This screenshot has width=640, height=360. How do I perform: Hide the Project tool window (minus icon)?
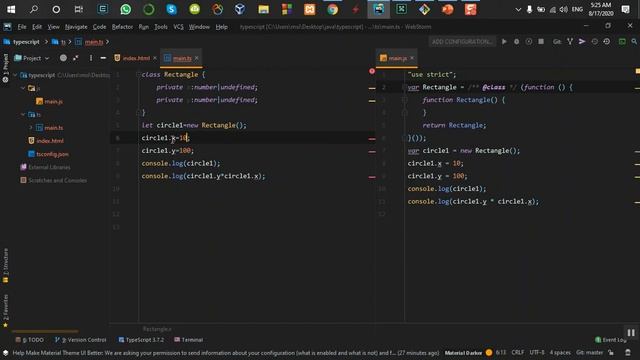(x=103, y=58)
